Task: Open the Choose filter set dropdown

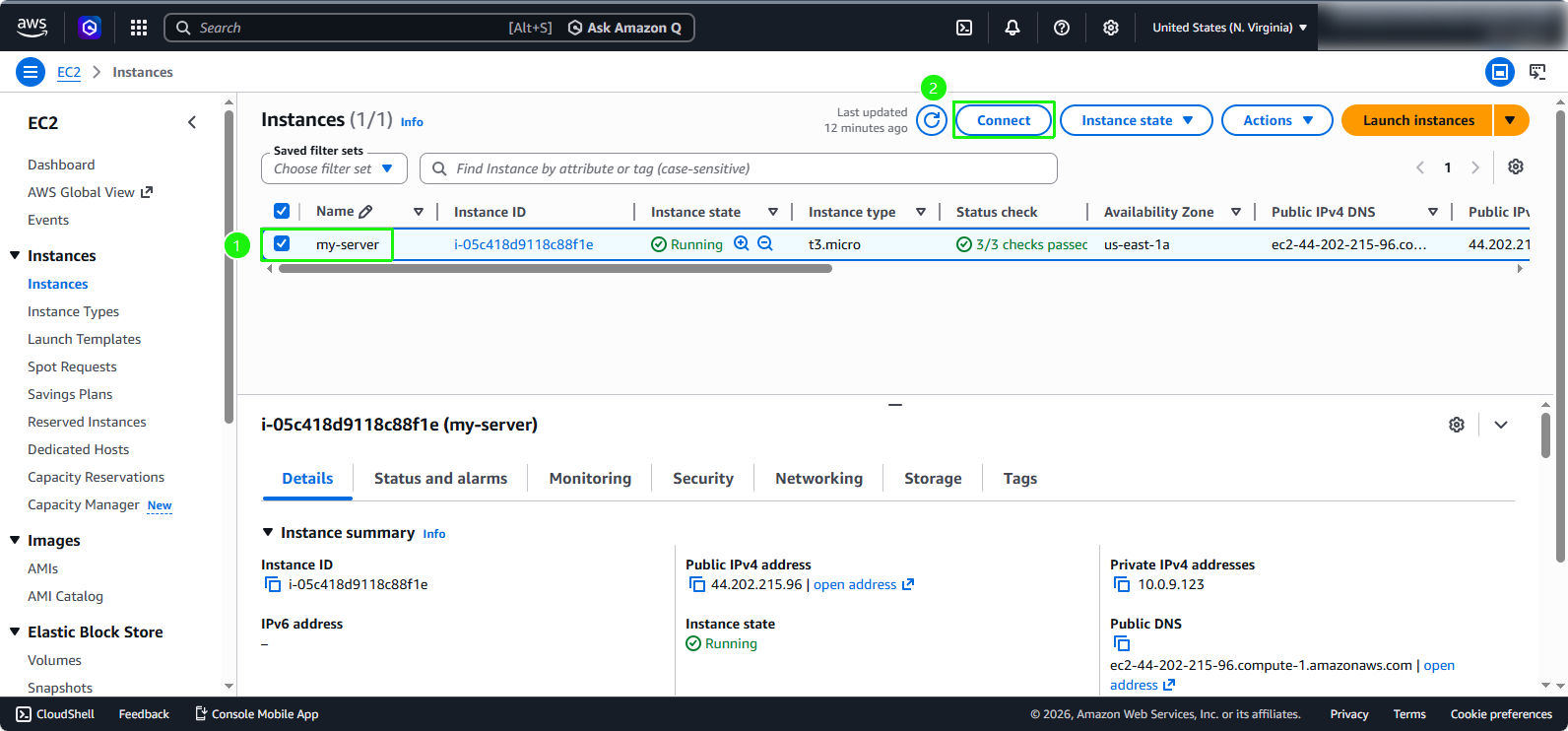Action: (x=334, y=168)
